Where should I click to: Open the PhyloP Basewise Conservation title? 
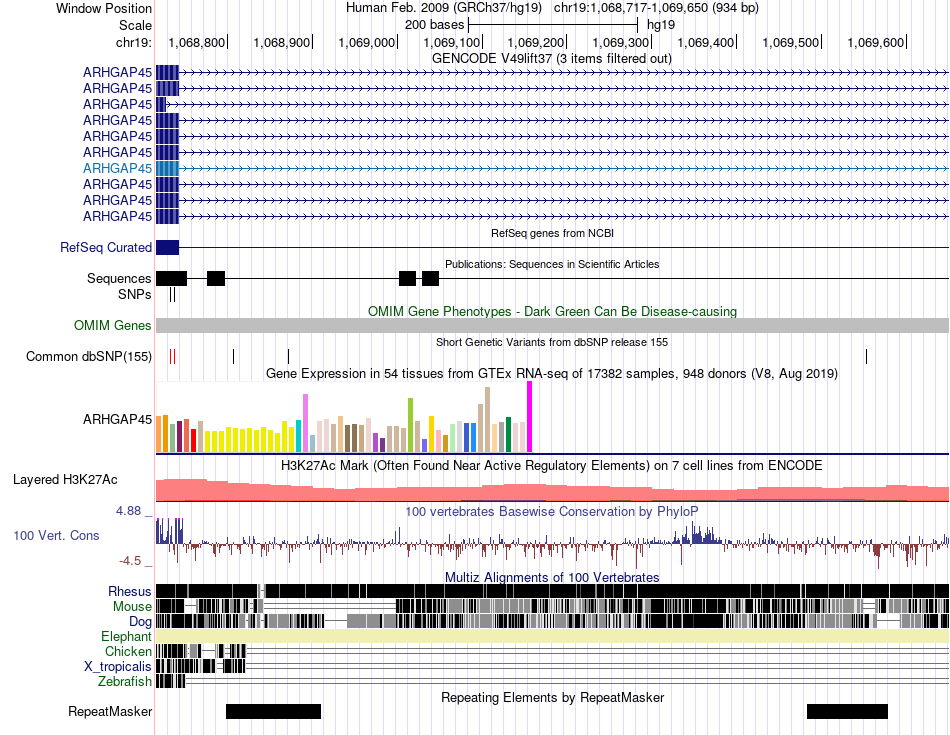click(x=552, y=511)
